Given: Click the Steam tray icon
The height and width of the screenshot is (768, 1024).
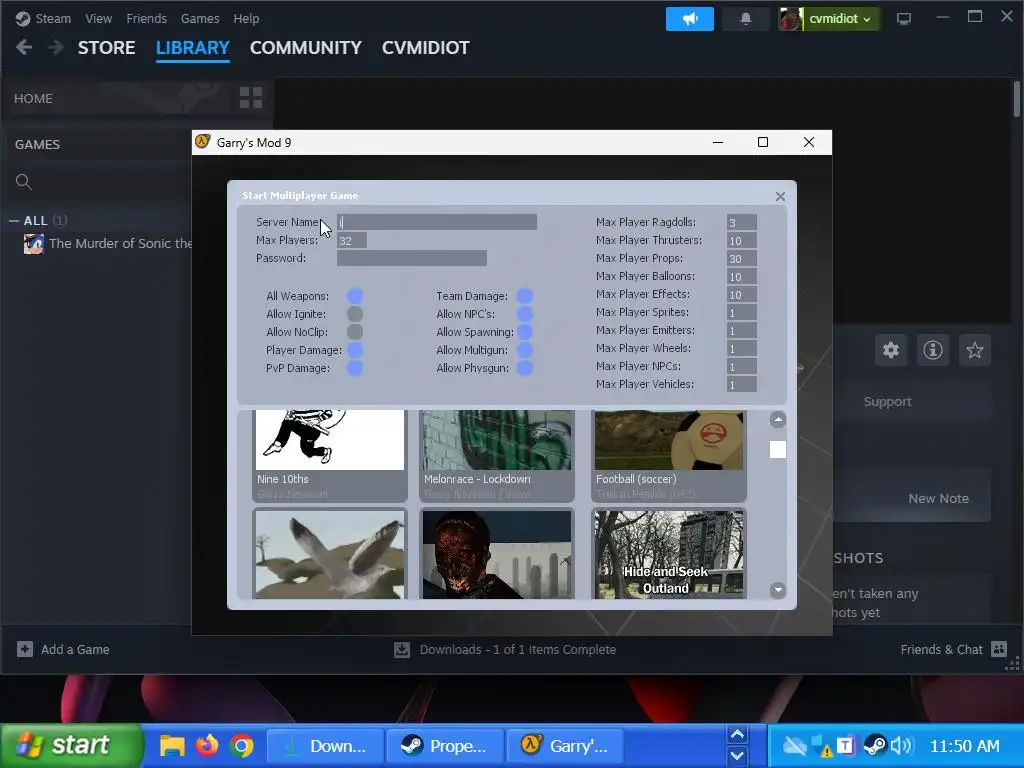Looking at the screenshot, I should pyautogui.click(x=874, y=745).
